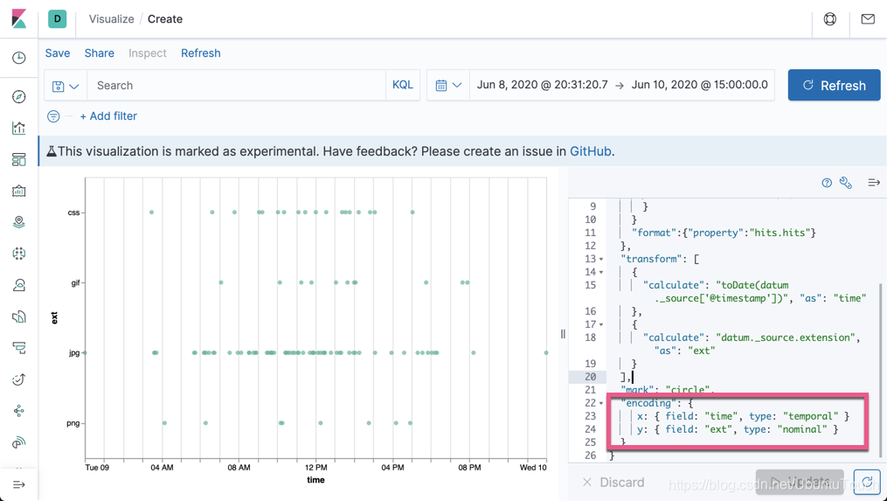Viewport: 887px width, 501px height.
Task: Click Save in top menu
Action: click(x=58, y=53)
